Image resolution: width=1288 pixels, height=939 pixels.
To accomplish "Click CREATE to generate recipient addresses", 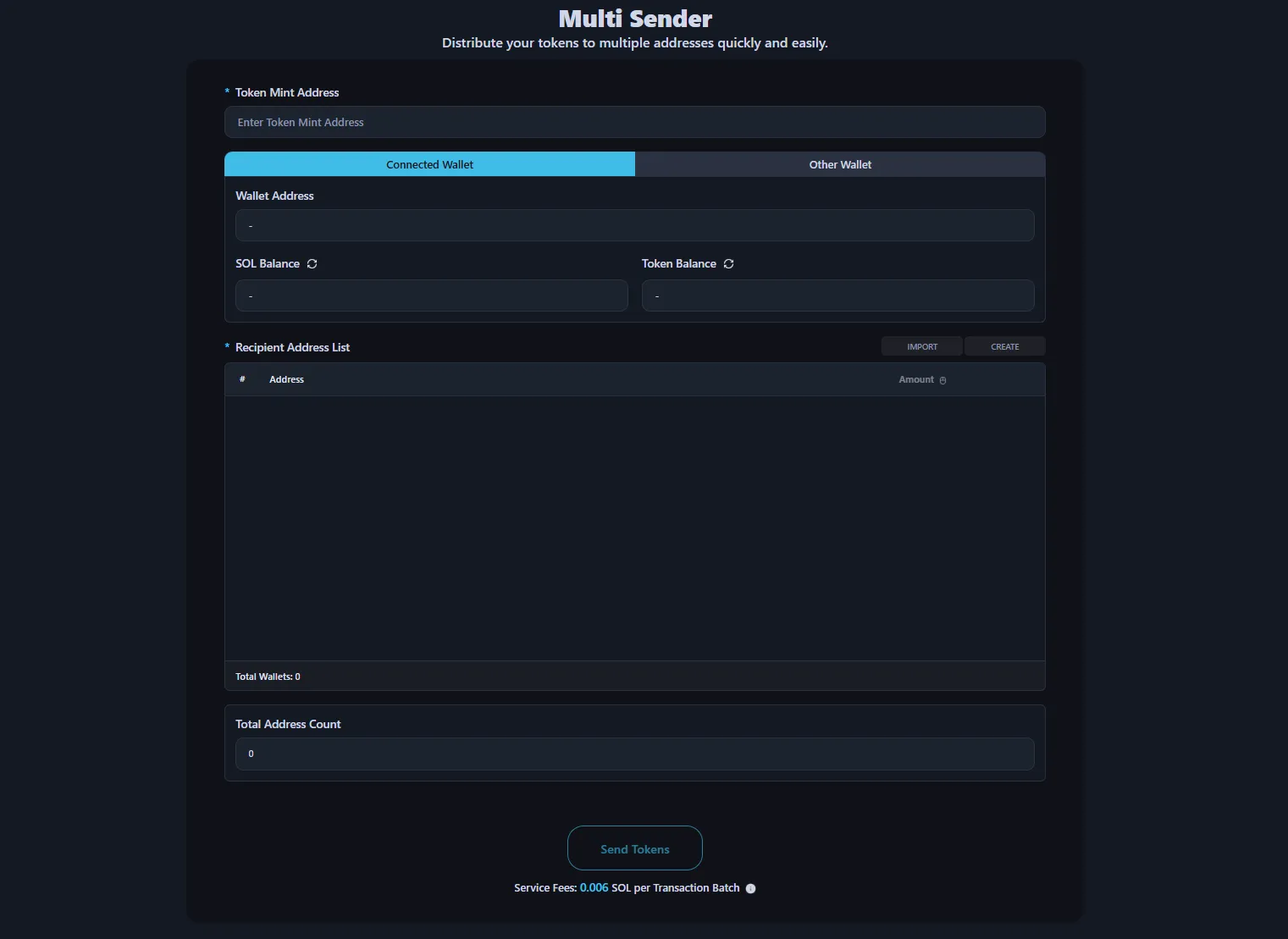I will 1004,346.
